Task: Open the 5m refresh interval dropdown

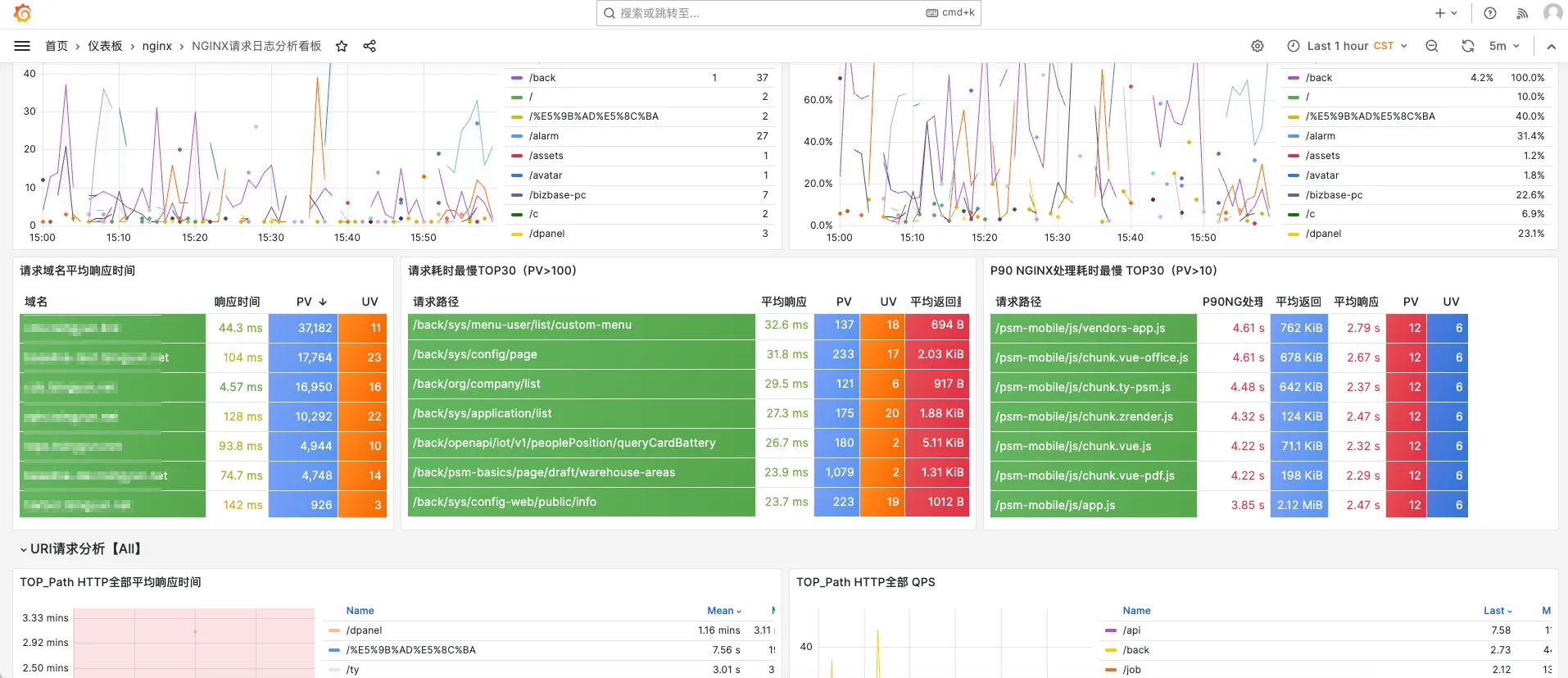Action: pos(1504,46)
